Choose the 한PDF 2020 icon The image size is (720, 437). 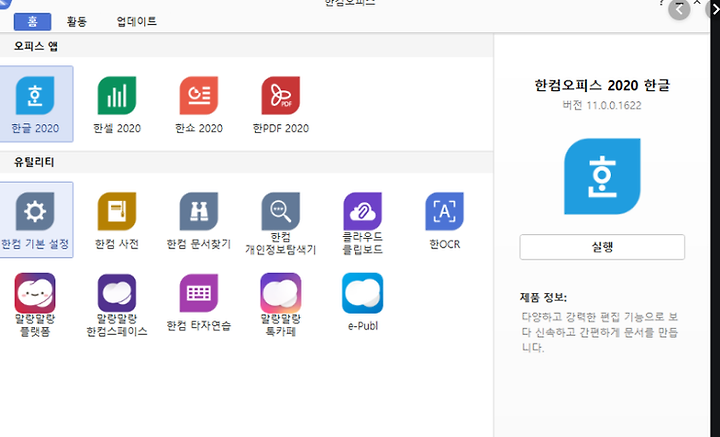(x=281, y=95)
